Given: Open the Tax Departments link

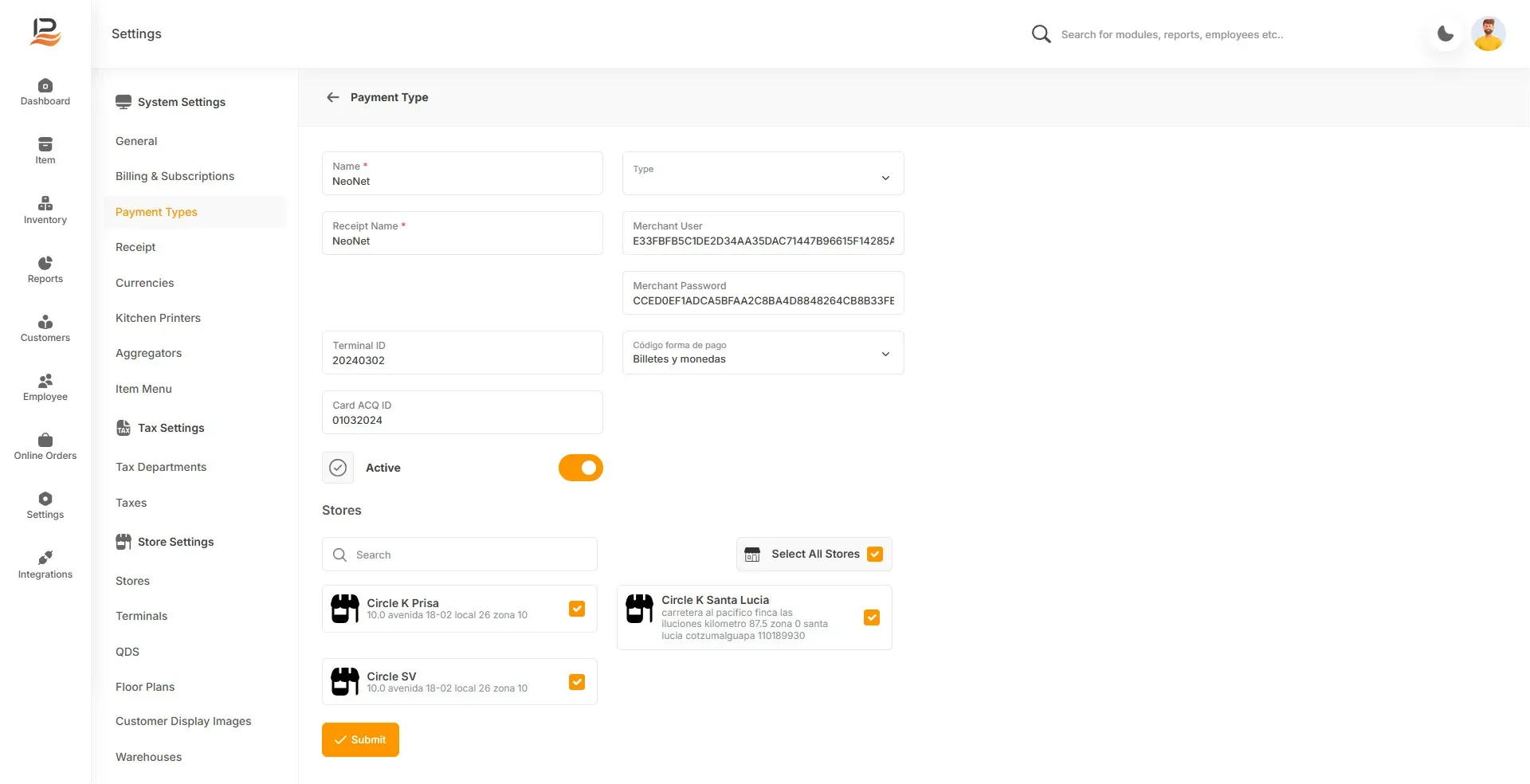Looking at the screenshot, I should click(161, 467).
